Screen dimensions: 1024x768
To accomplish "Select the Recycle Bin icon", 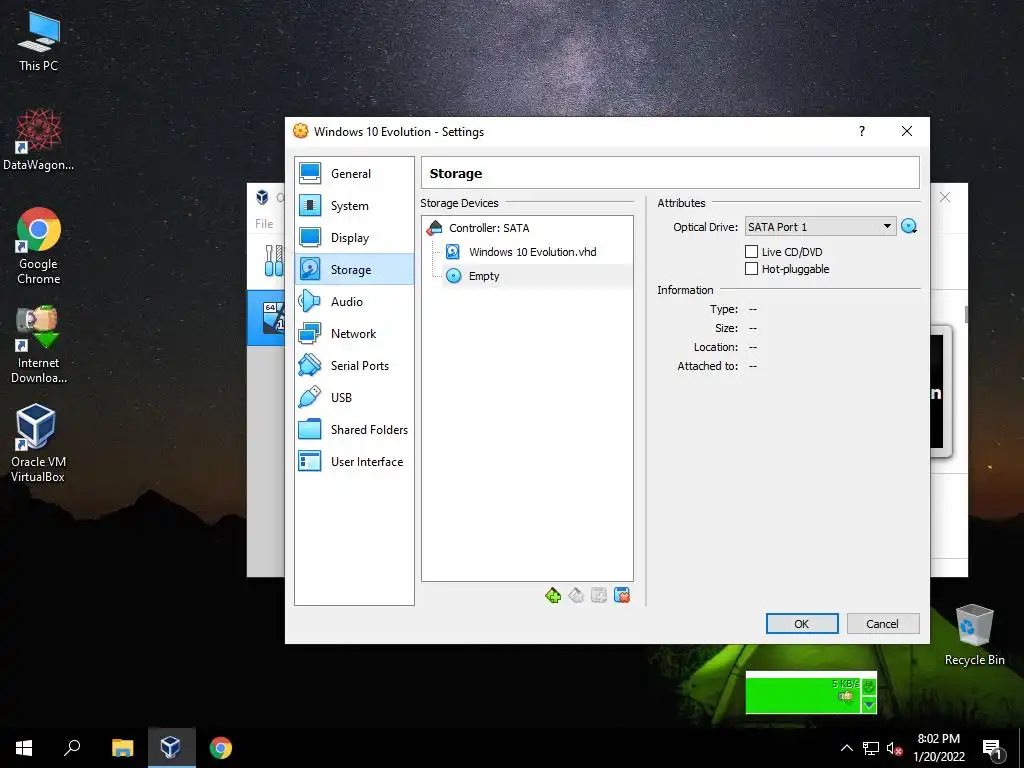I will pyautogui.click(x=974, y=635).
